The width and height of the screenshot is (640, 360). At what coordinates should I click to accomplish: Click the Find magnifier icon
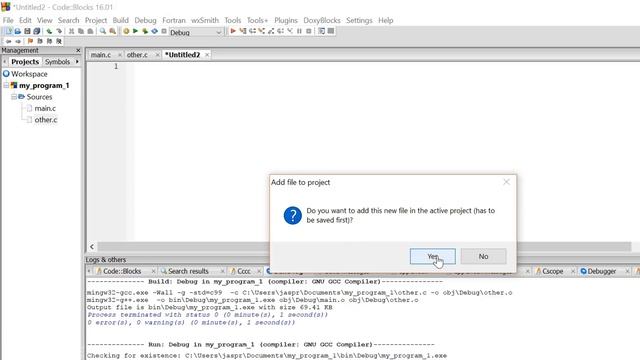pos(103,31)
